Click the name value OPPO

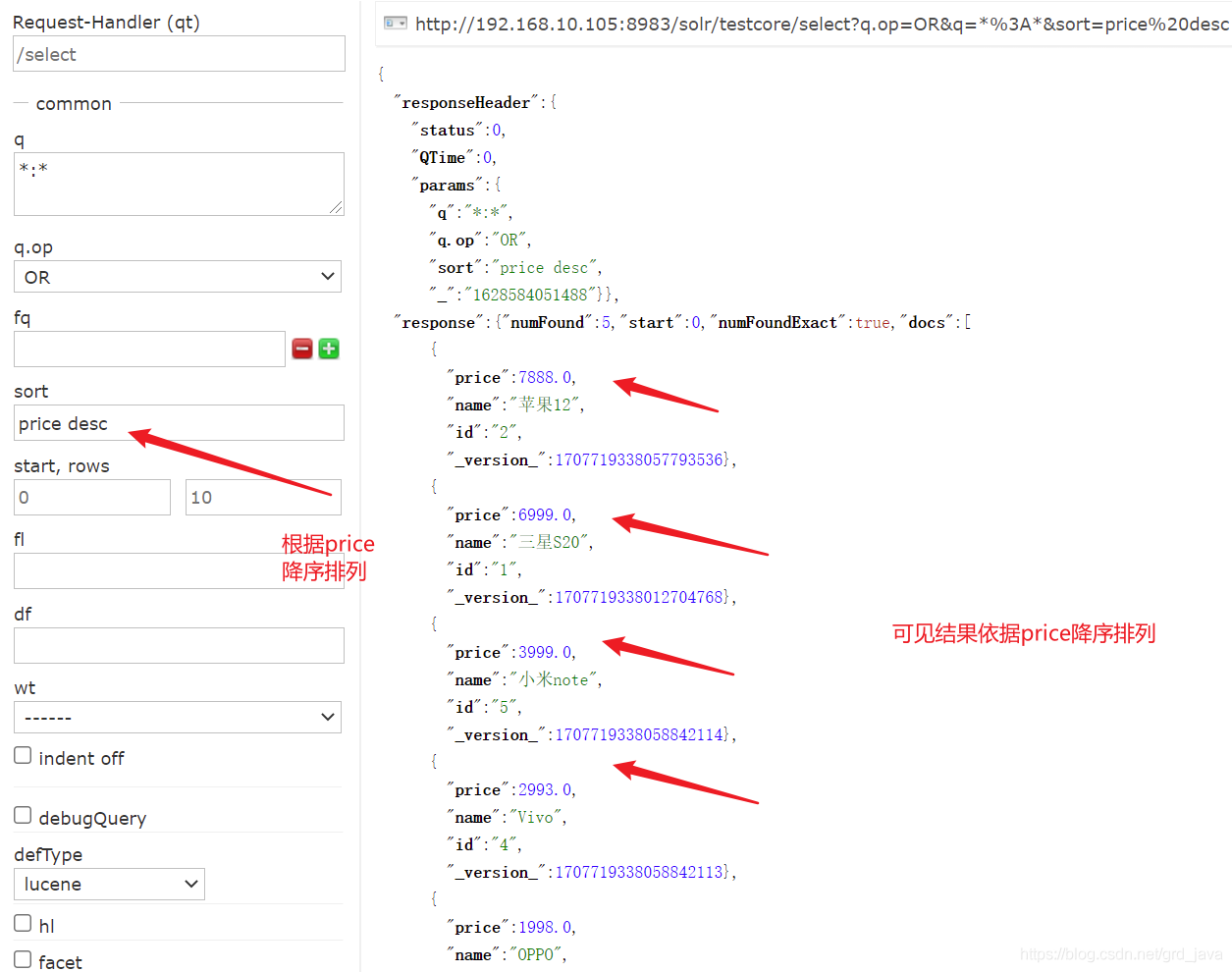(536, 954)
